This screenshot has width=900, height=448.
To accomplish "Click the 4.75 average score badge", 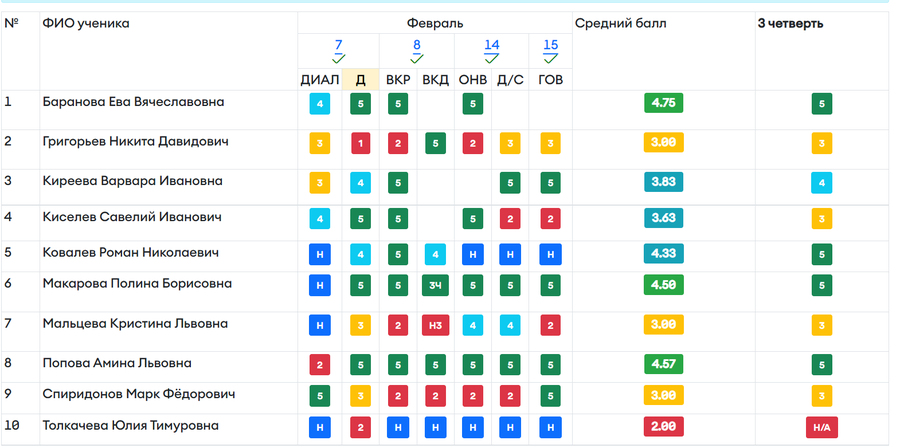I will tap(663, 103).
